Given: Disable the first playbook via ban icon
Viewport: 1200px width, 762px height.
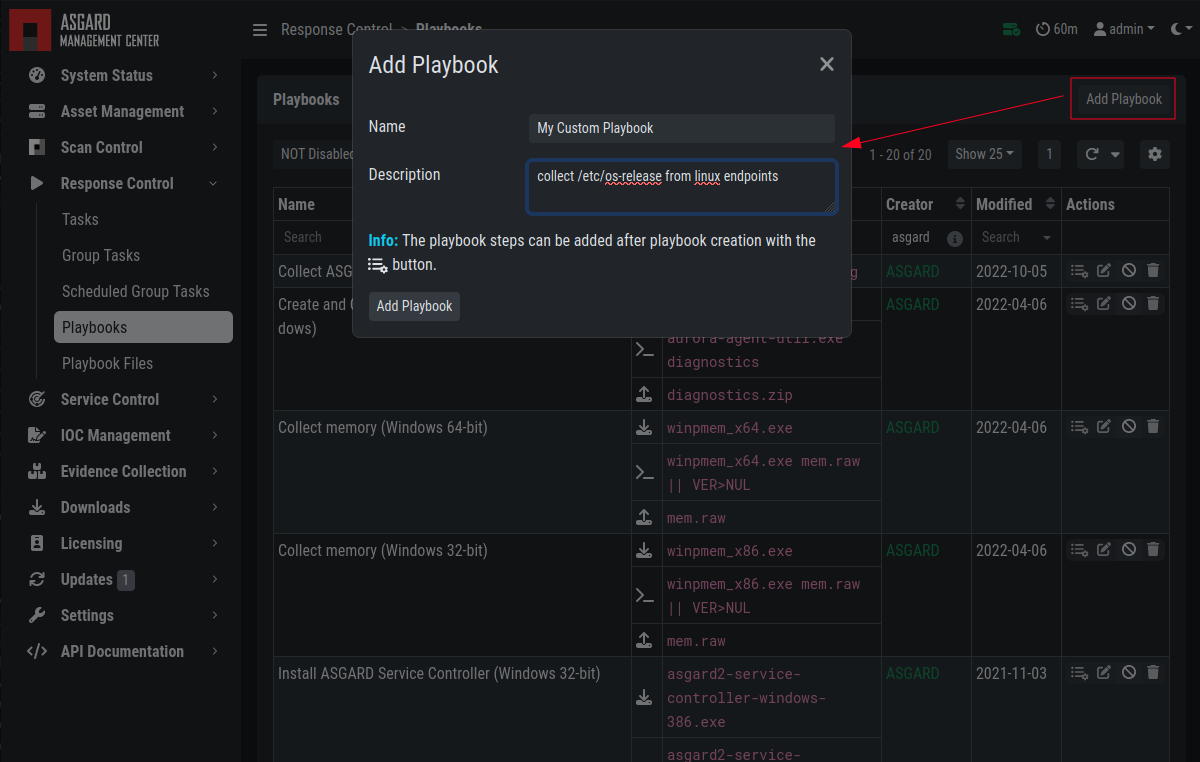Looking at the screenshot, I should click(x=1129, y=271).
